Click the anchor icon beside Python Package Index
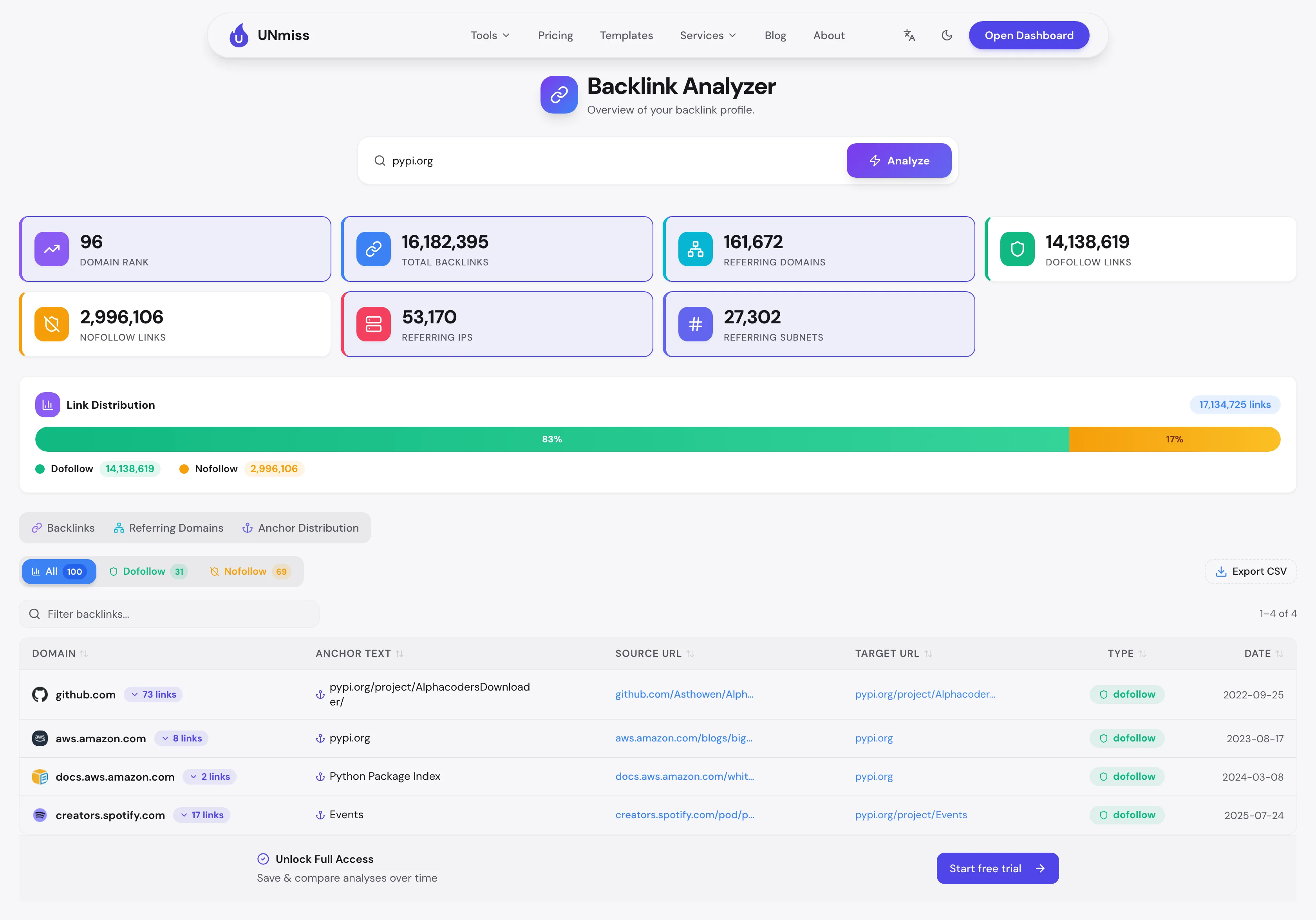The height and width of the screenshot is (920, 1316). [320, 777]
